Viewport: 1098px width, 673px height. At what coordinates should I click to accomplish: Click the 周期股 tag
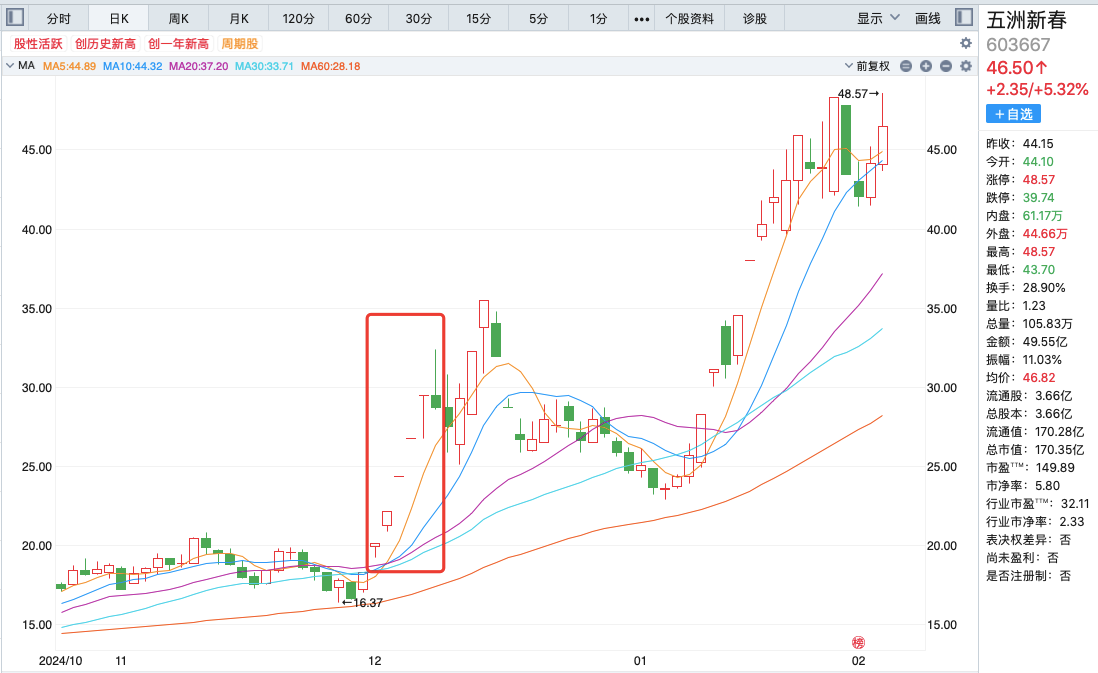click(239, 44)
